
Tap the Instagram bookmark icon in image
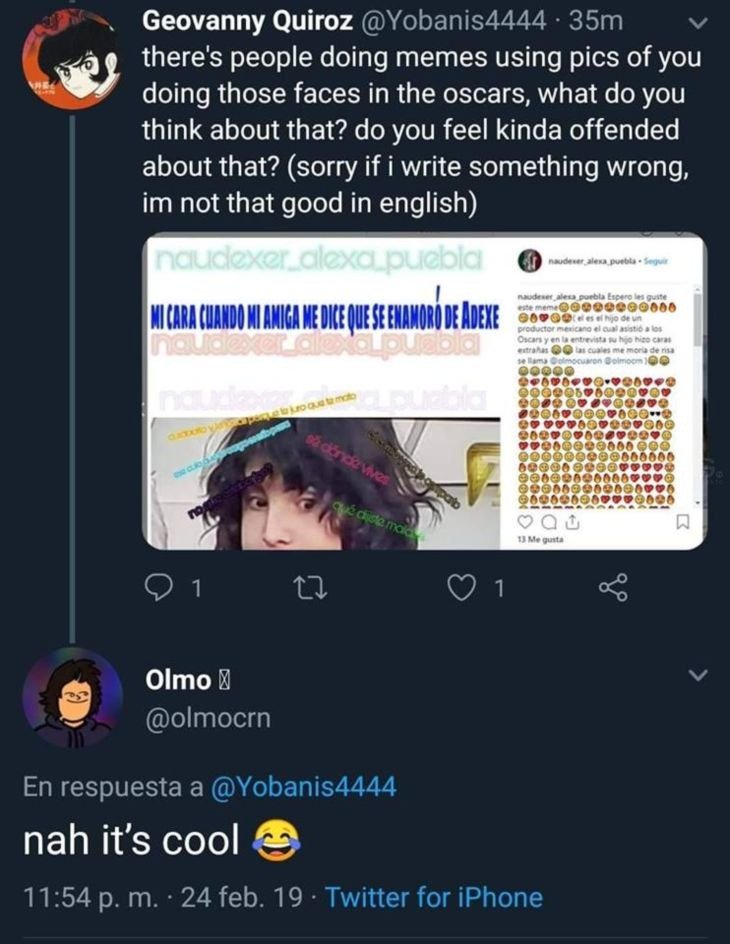coord(682,521)
